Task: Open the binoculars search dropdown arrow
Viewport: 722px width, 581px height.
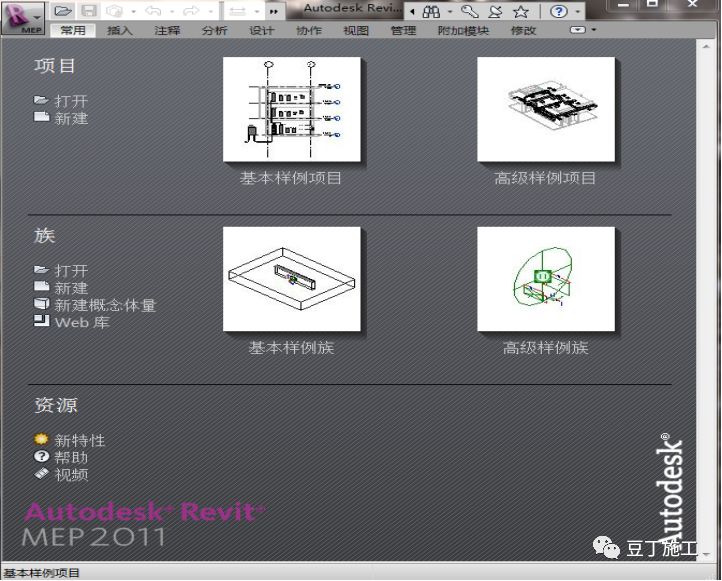Action: [x=449, y=12]
